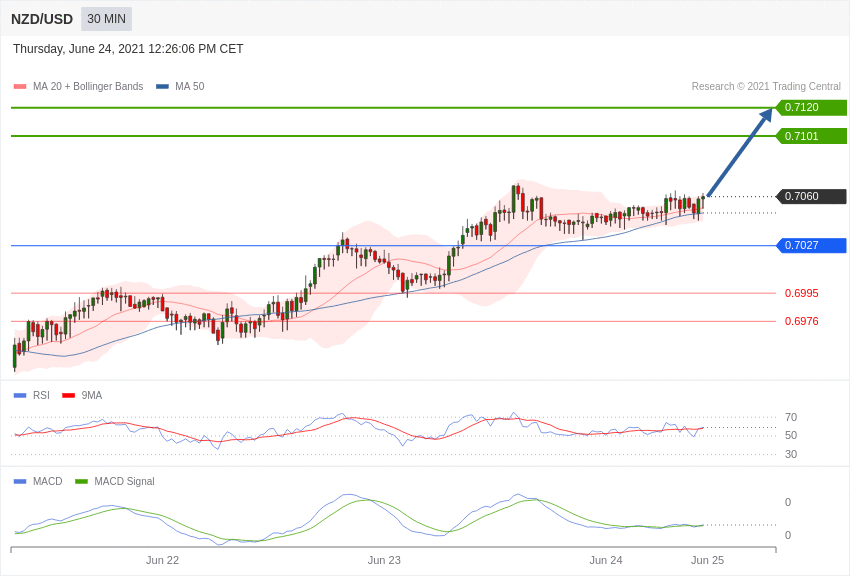Image resolution: width=850 pixels, height=576 pixels.
Task: Click the blue MACD legend swatch
Action: tap(20, 481)
